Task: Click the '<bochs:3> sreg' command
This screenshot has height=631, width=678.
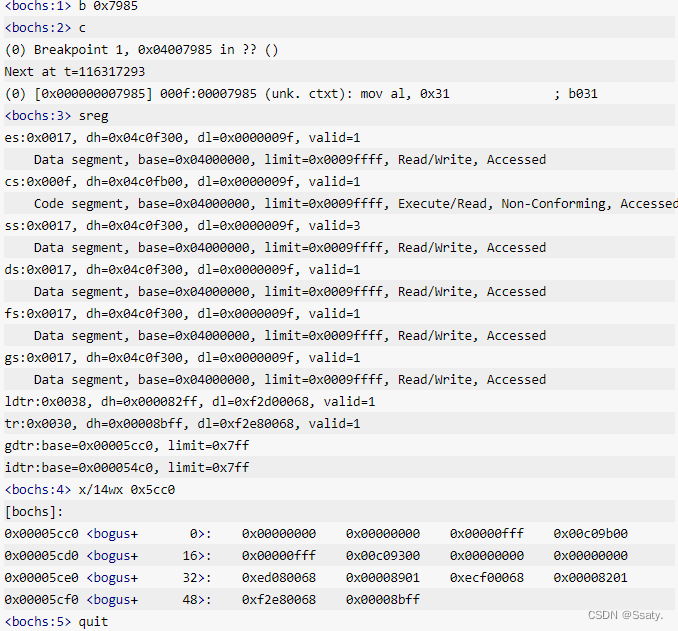Action: [x=56, y=116]
